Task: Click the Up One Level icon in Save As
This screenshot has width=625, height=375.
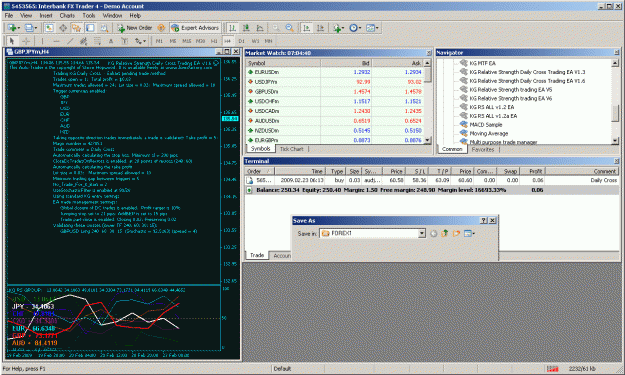Action: pos(445,234)
